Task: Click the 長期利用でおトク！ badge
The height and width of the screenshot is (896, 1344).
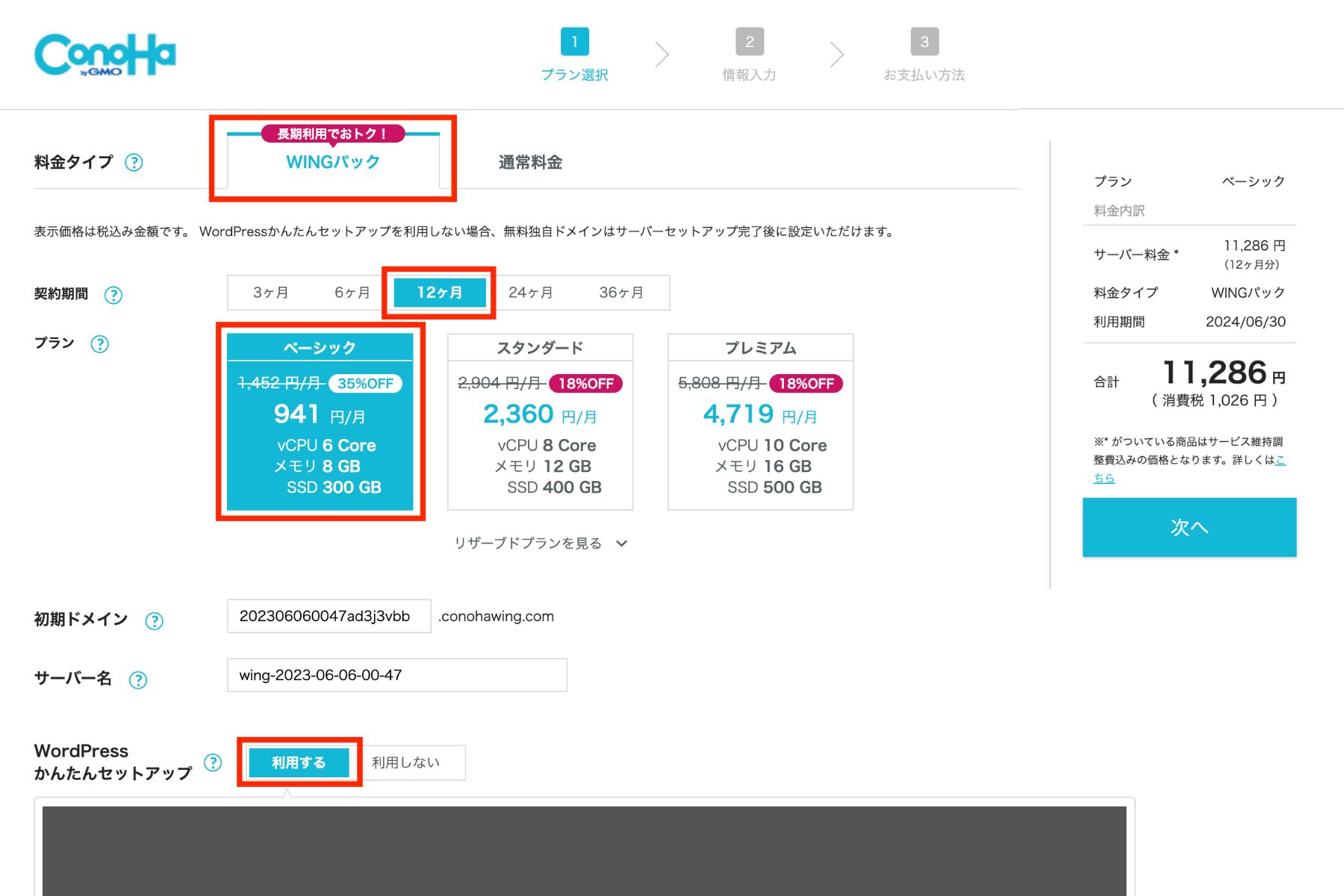Action: 333,134
